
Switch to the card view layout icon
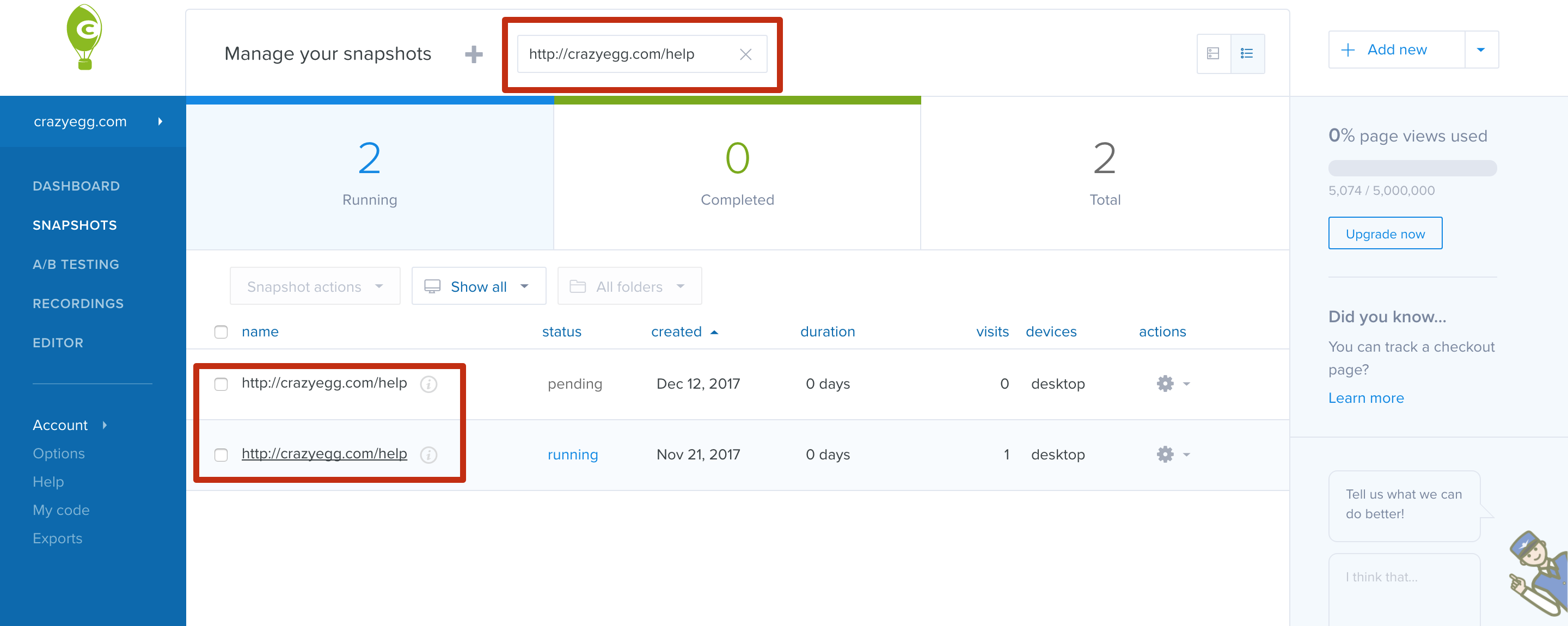coord(1213,53)
